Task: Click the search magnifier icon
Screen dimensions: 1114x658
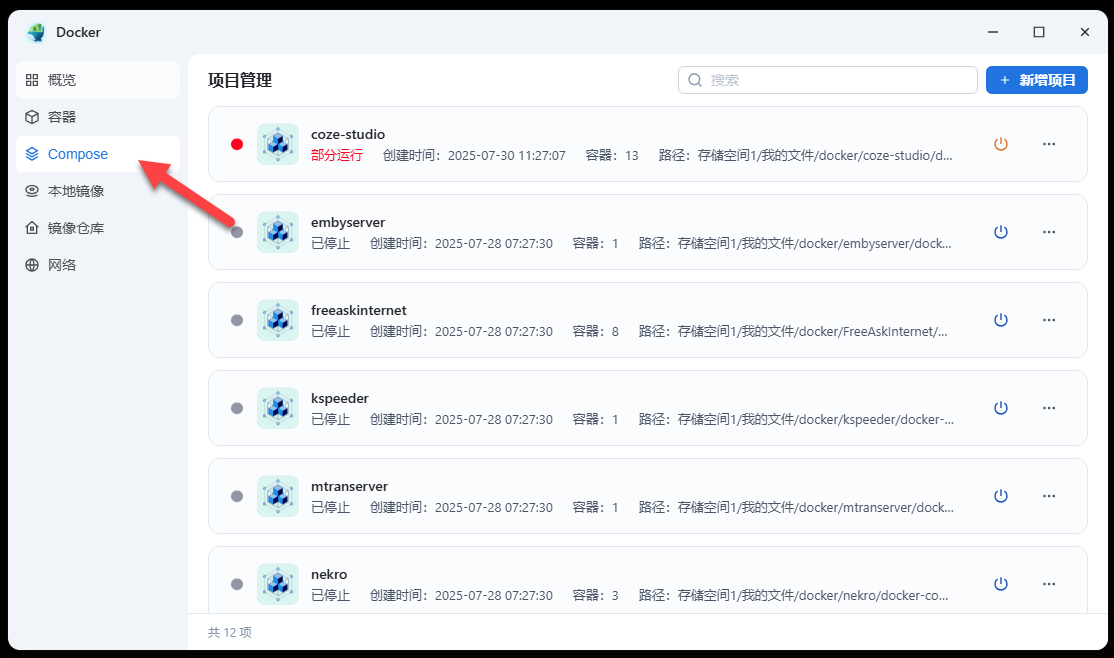Action: click(695, 79)
